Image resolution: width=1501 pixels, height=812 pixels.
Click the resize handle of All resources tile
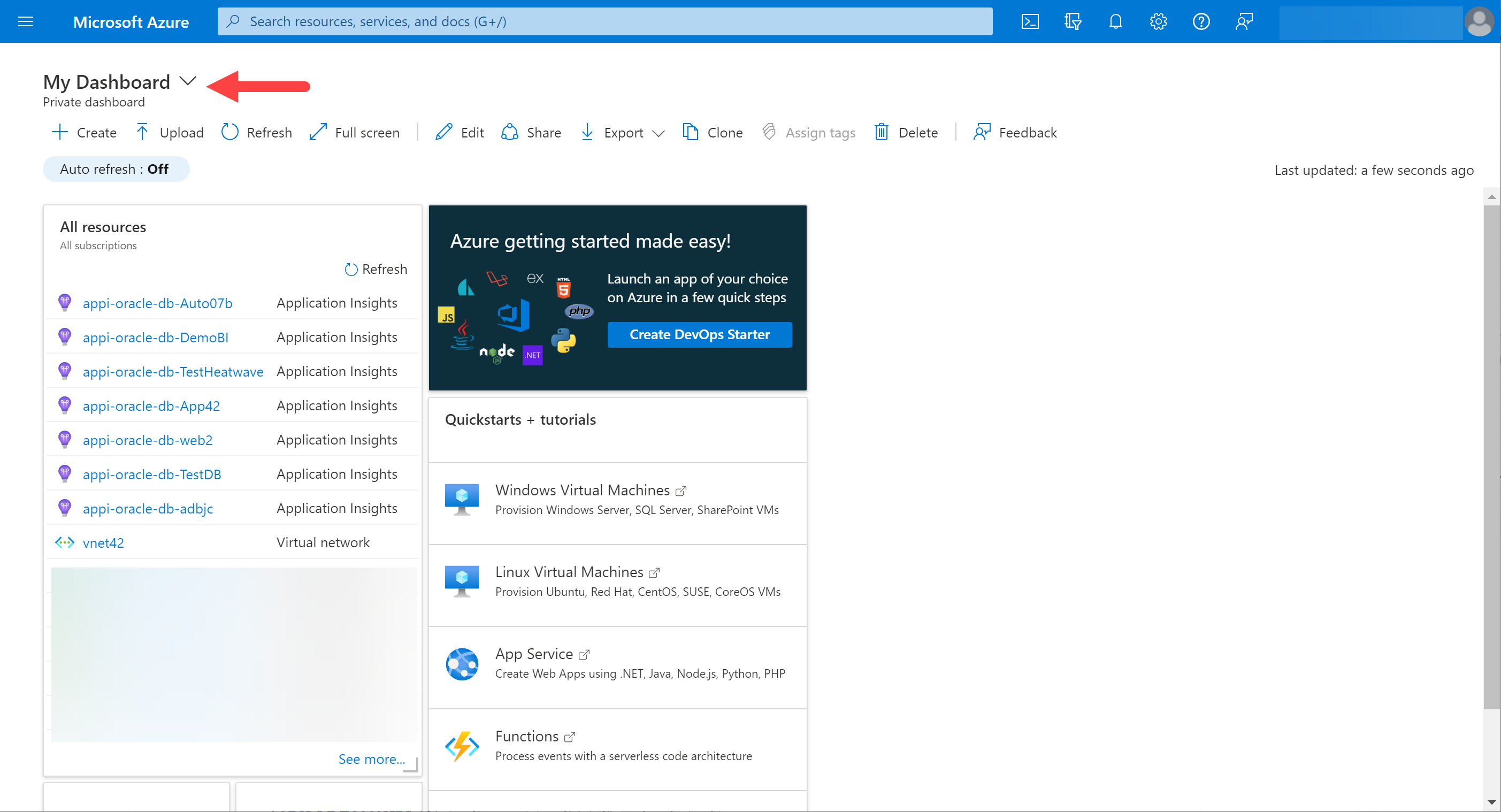coord(412,765)
